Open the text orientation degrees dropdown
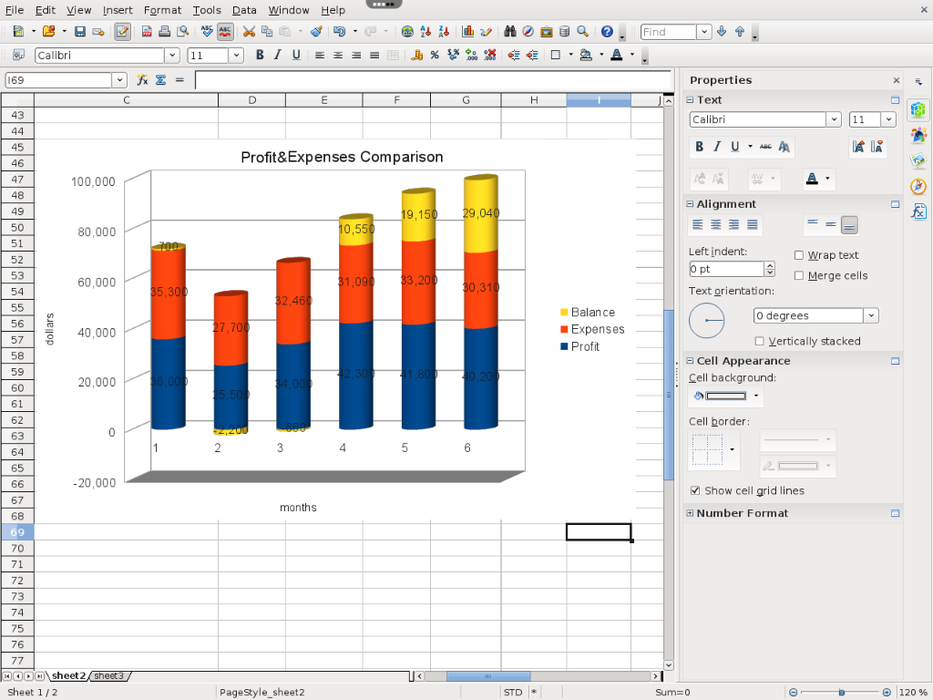 [870, 316]
